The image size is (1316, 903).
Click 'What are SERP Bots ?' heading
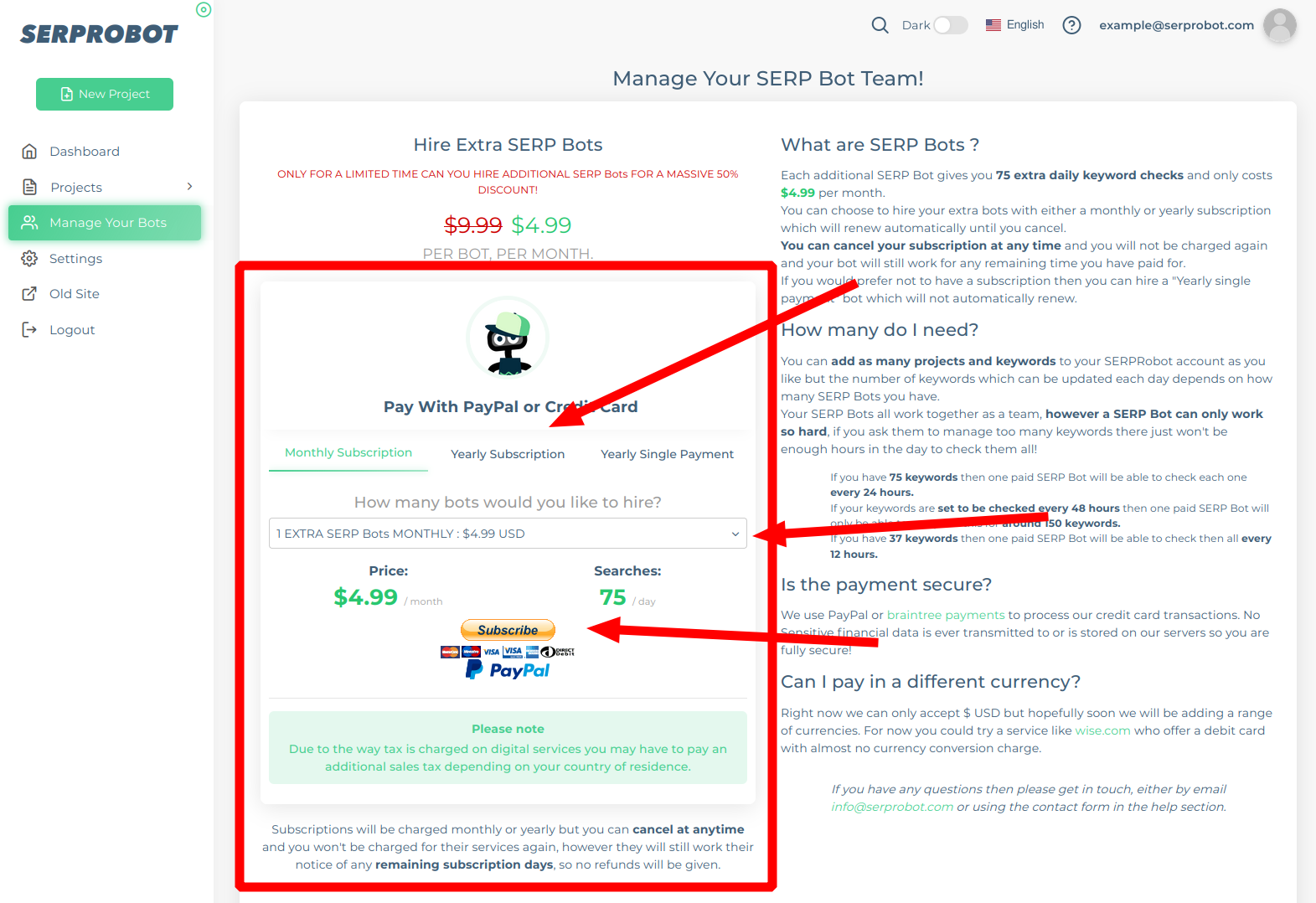click(x=880, y=145)
